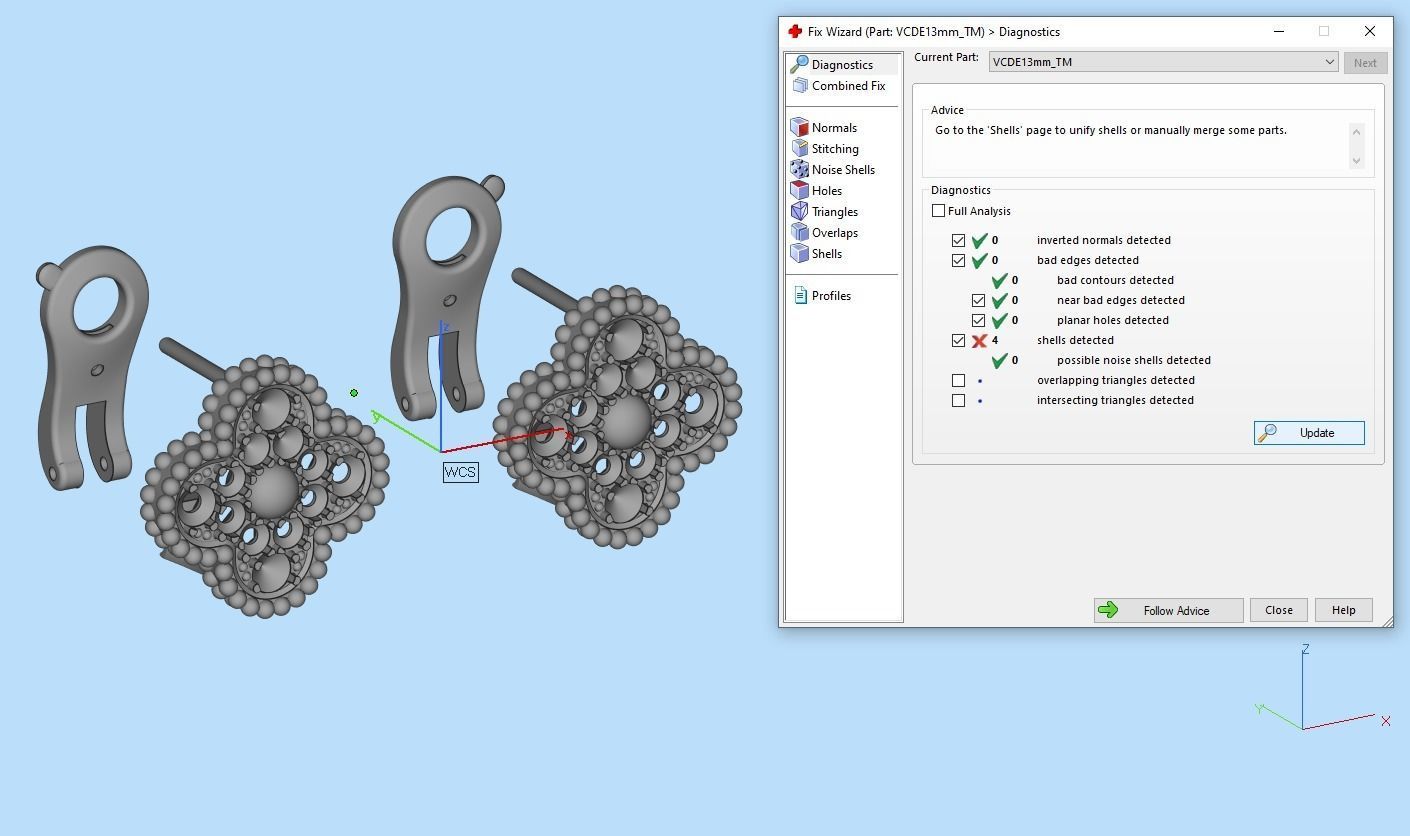Click the Advice box scroll down arrow
This screenshot has width=1410, height=836.
click(1356, 160)
